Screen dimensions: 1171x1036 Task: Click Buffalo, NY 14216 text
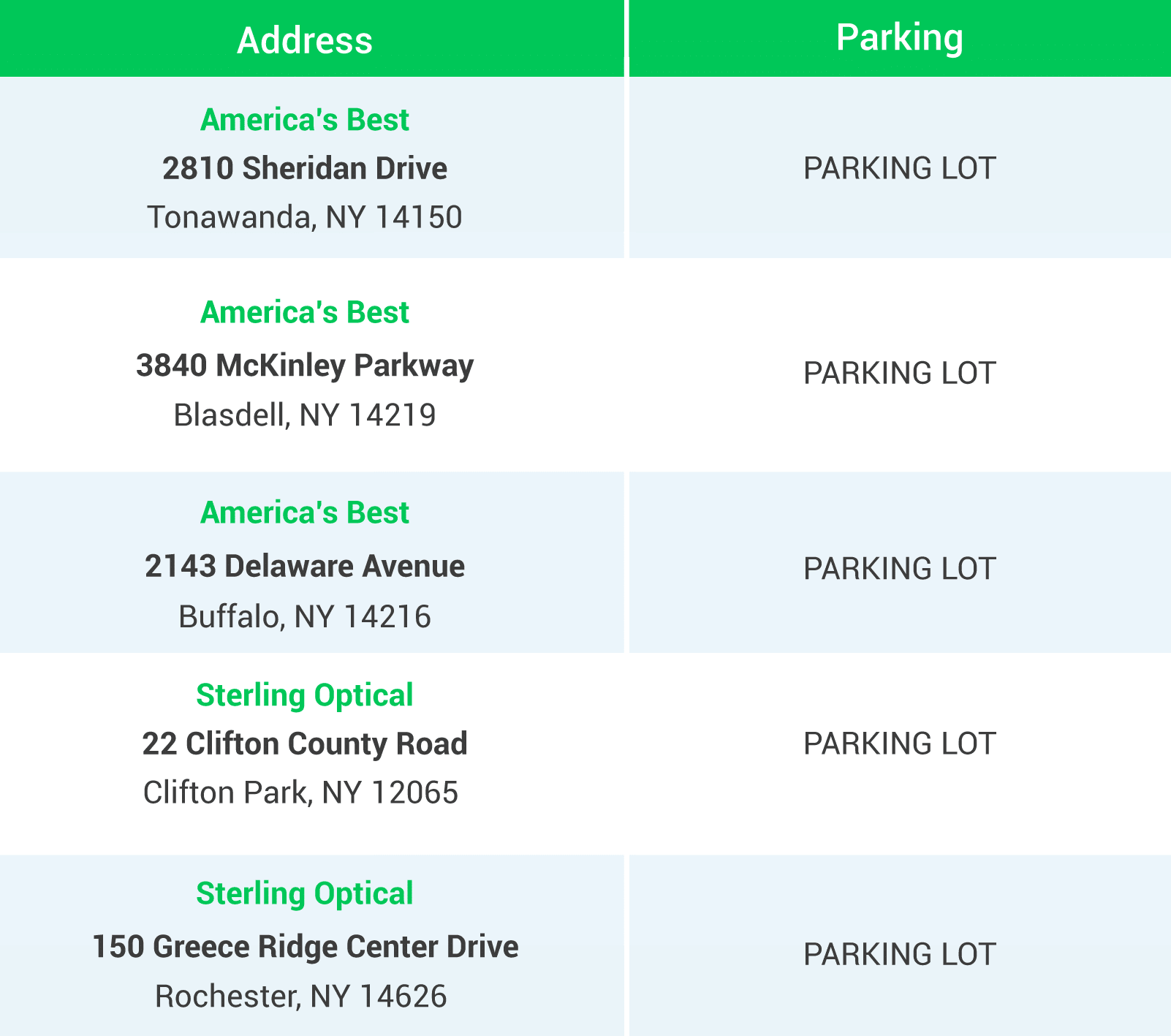pyautogui.click(x=305, y=616)
